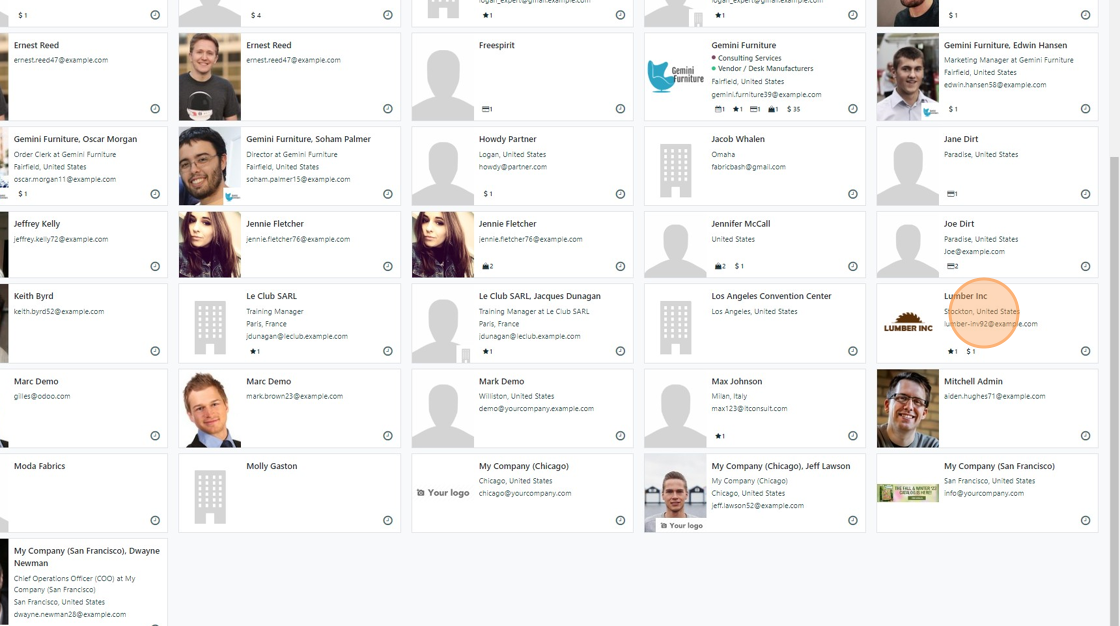The width and height of the screenshot is (1120, 626).
Task: Click email lumber-inv92@example.com
Action: [991, 324]
